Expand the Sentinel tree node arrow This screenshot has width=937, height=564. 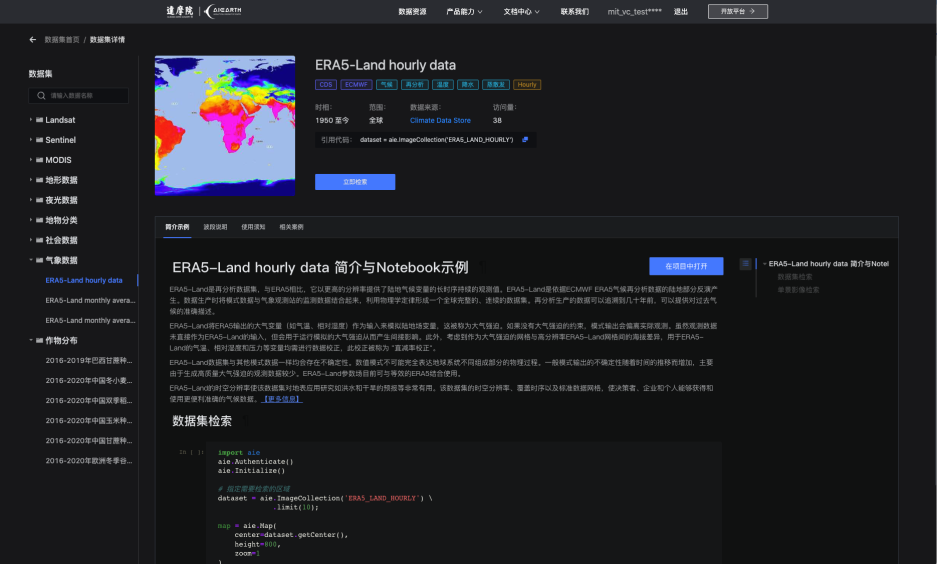click(30, 140)
